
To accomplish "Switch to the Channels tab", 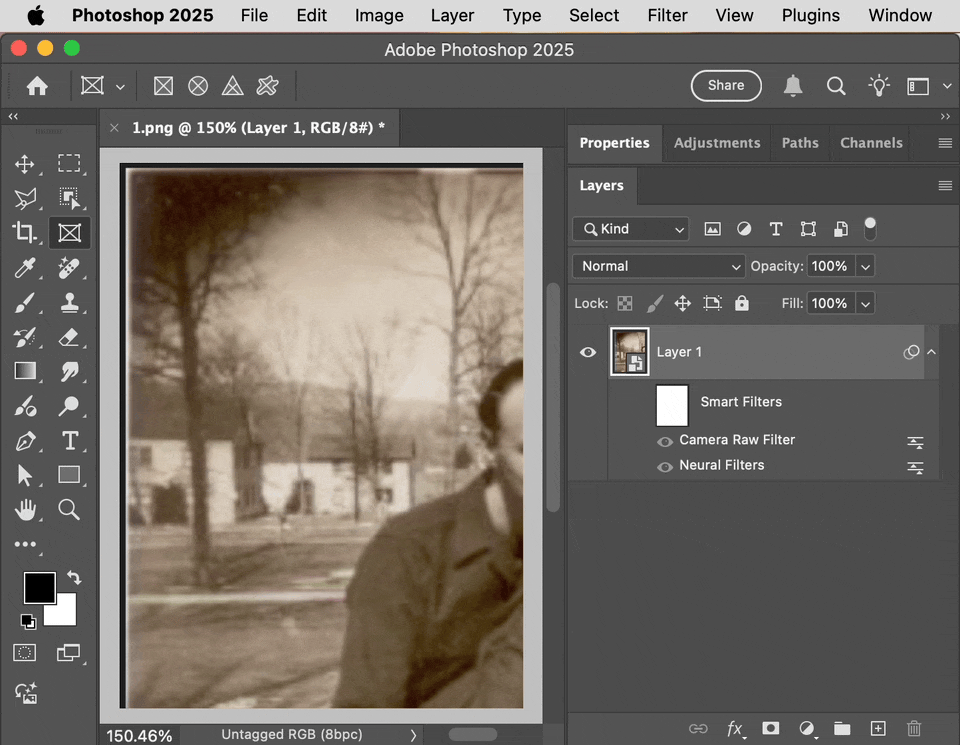I will [x=871, y=143].
